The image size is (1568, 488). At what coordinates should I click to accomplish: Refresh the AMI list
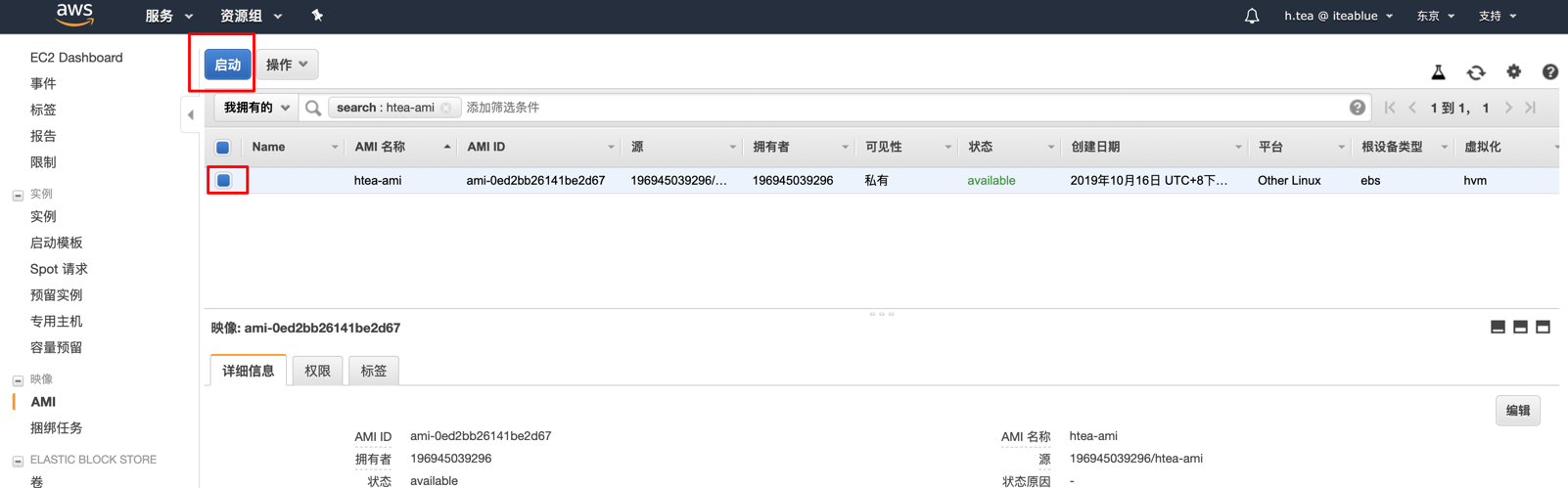pyautogui.click(x=1475, y=72)
